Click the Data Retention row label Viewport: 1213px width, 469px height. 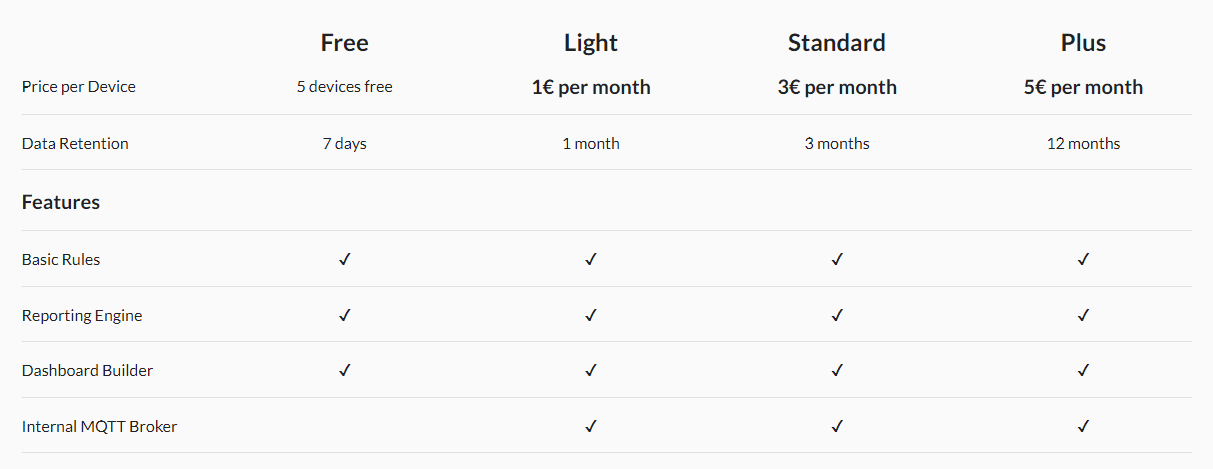point(75,143)
